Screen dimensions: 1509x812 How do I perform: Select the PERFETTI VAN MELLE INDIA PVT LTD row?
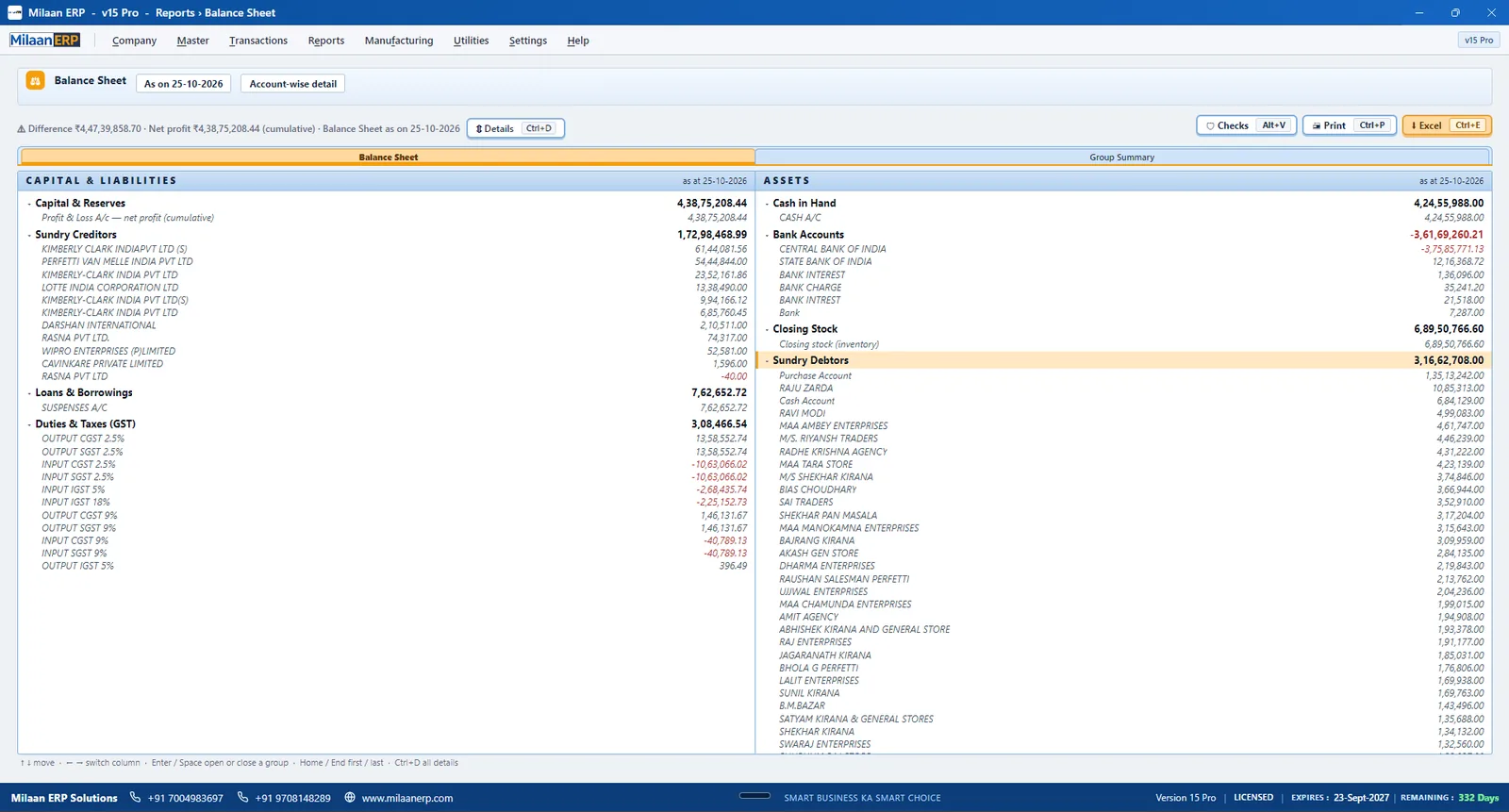(386, 262)
